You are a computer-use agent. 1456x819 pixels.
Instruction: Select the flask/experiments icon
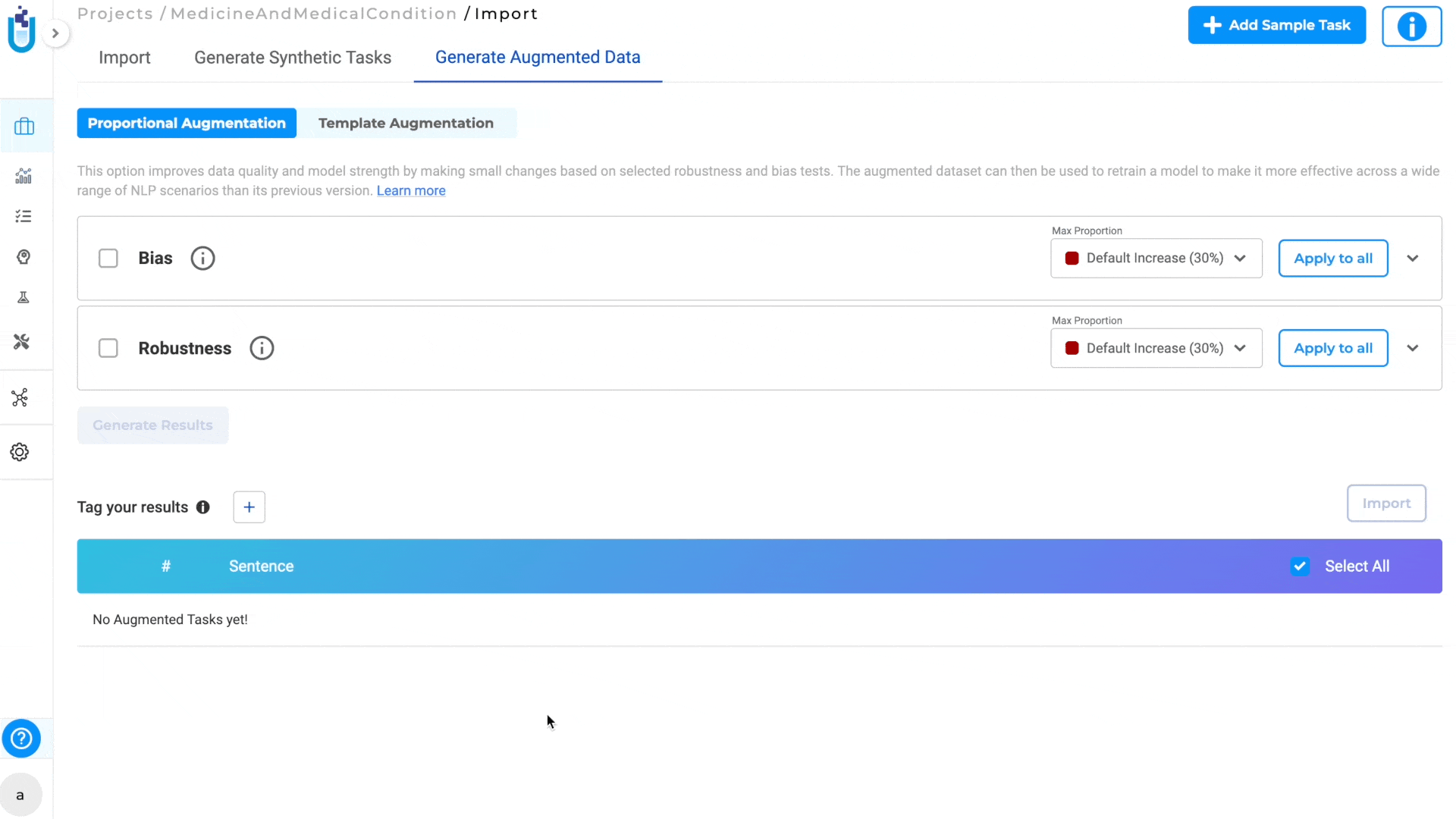click(23, 297)
